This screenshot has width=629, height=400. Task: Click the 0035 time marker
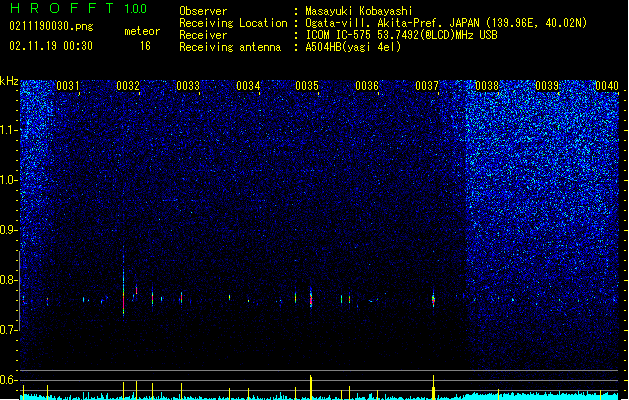(x=307, y=86)
